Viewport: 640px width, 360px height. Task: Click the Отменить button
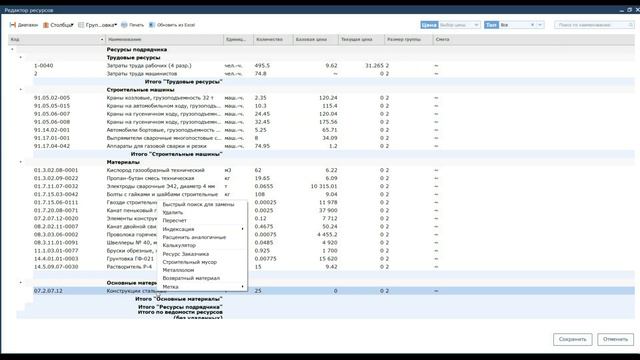[x=615, y=339]
